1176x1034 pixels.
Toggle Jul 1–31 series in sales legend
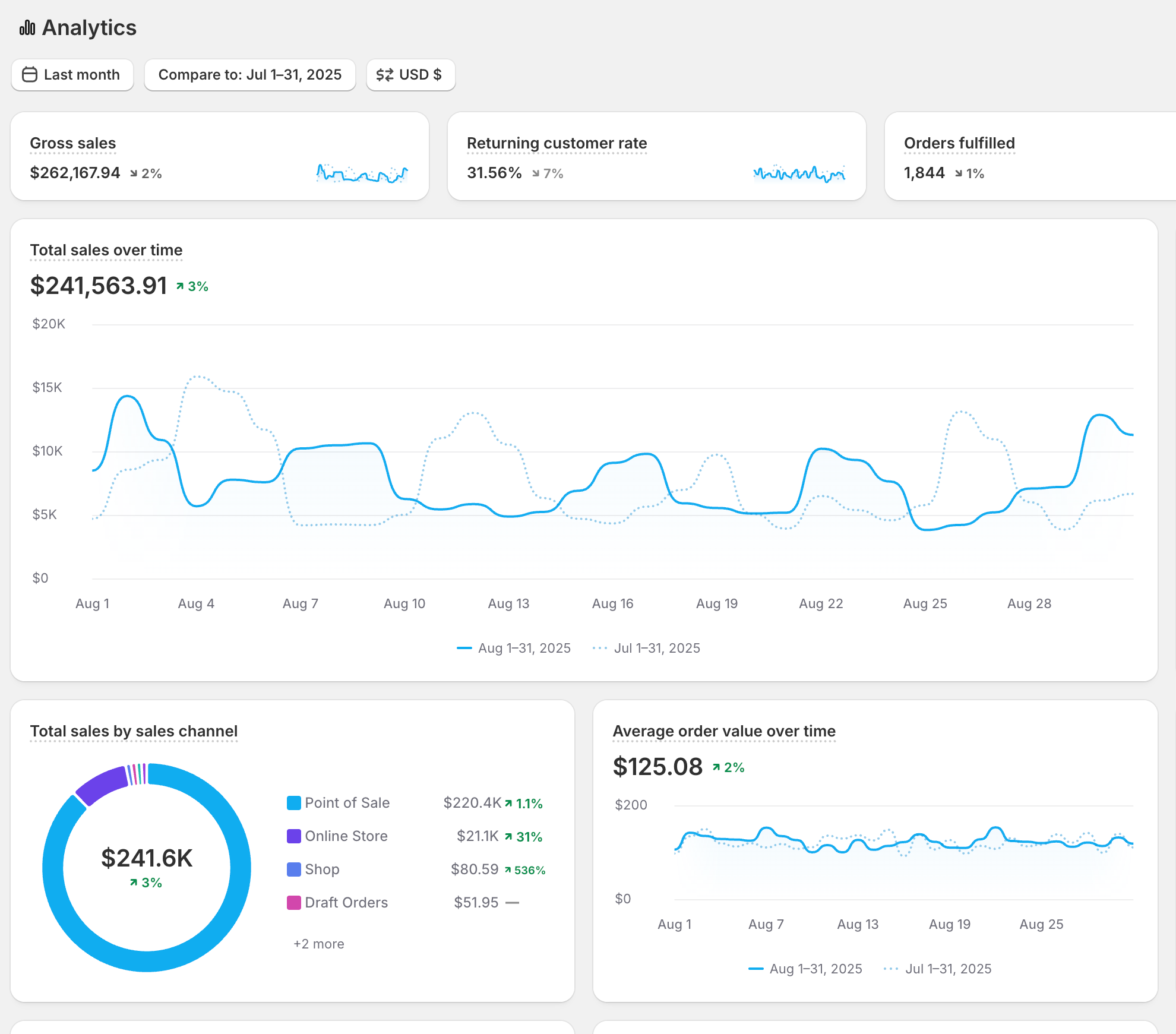point(646,648)
